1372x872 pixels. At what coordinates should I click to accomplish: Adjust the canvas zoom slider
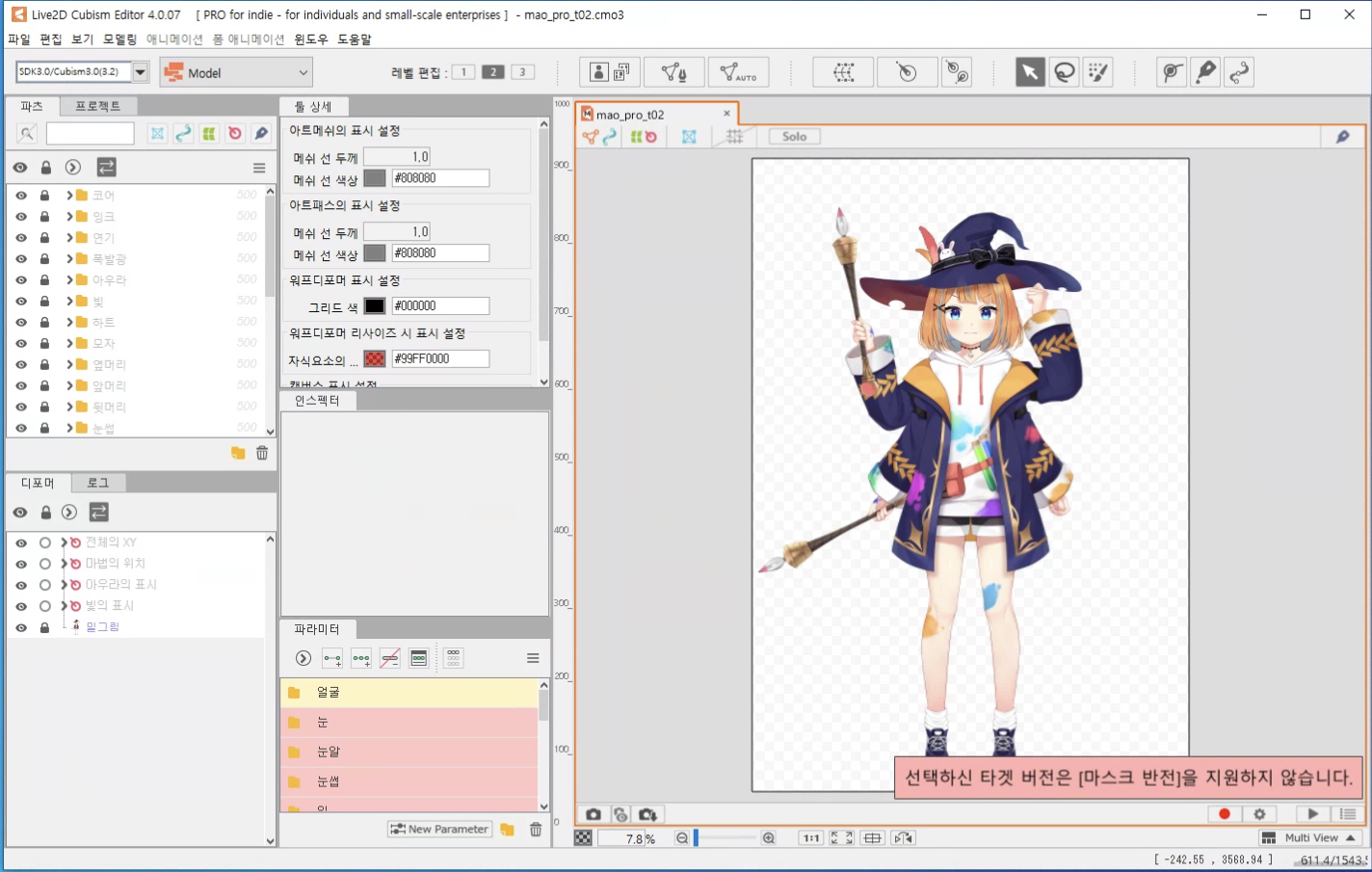click(725, 838)
